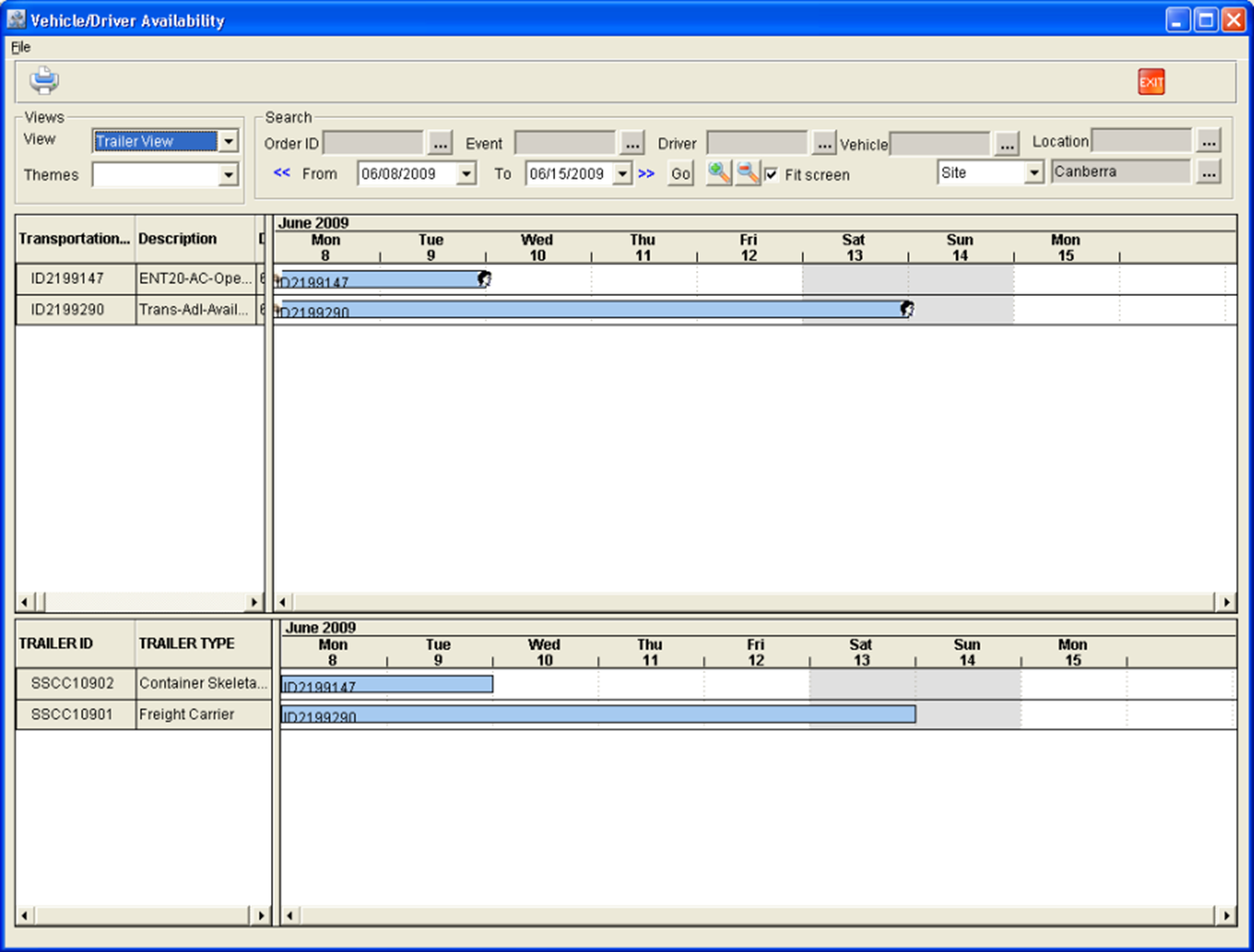
Task: Click the application icon in the title bar
Action: click(x=15, y=19)
